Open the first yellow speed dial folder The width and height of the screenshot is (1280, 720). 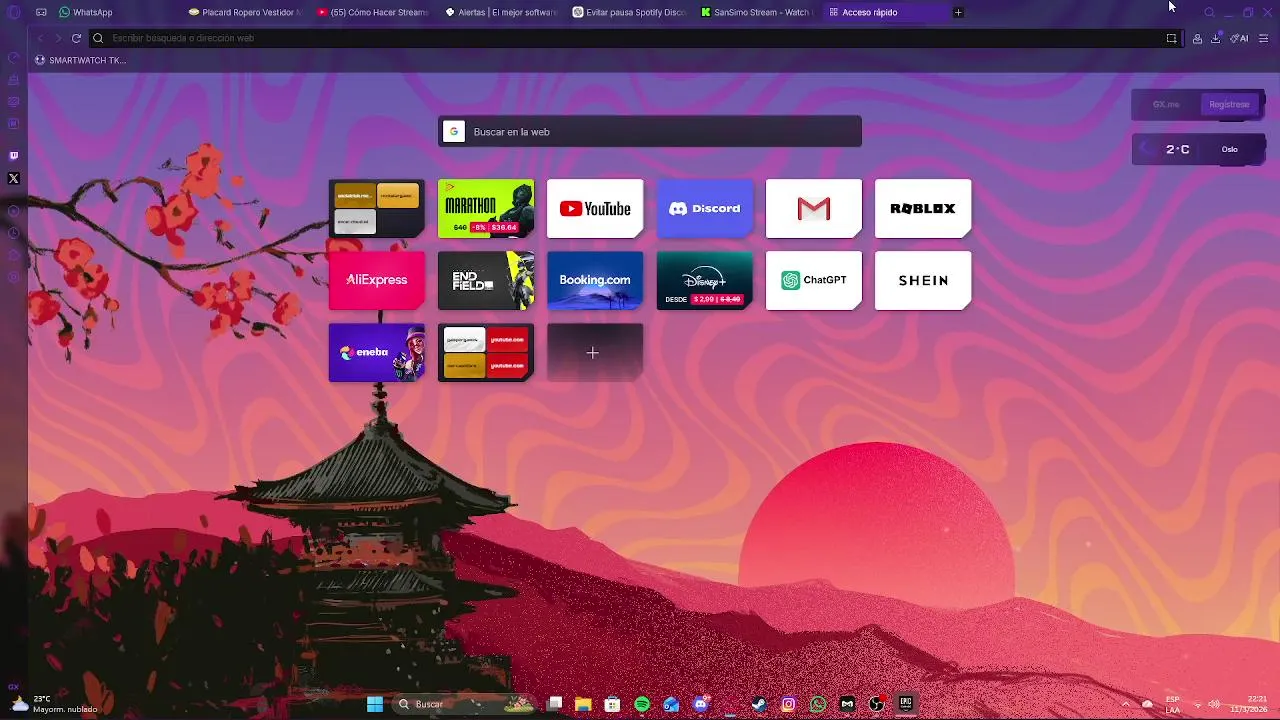tap(377, 208)
